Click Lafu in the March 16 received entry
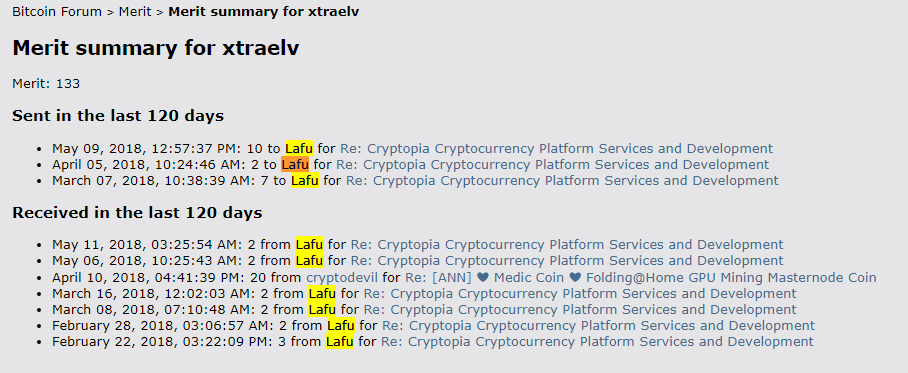Screen dimensions: 908x373 click(322, 293)
